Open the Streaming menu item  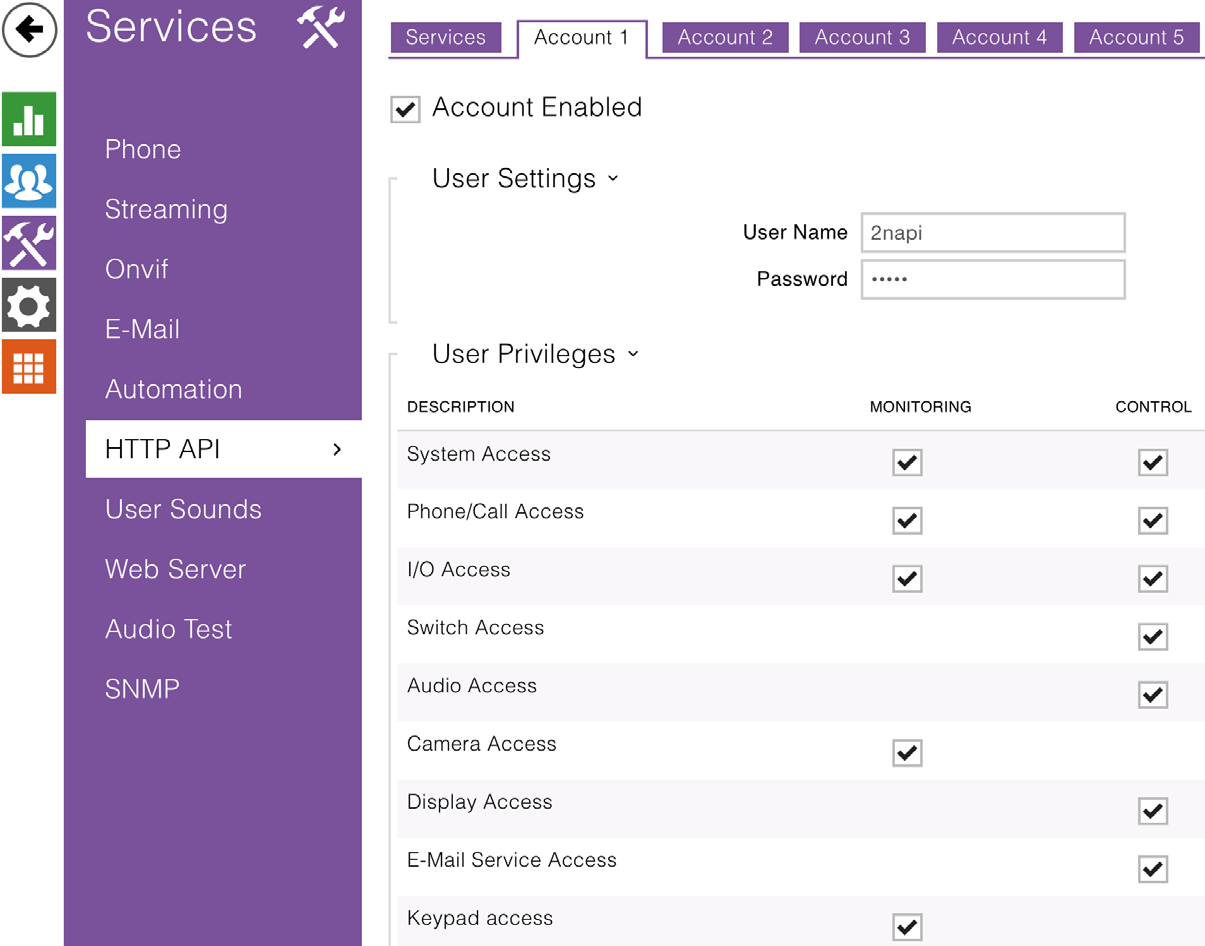(x=166, y=209)
